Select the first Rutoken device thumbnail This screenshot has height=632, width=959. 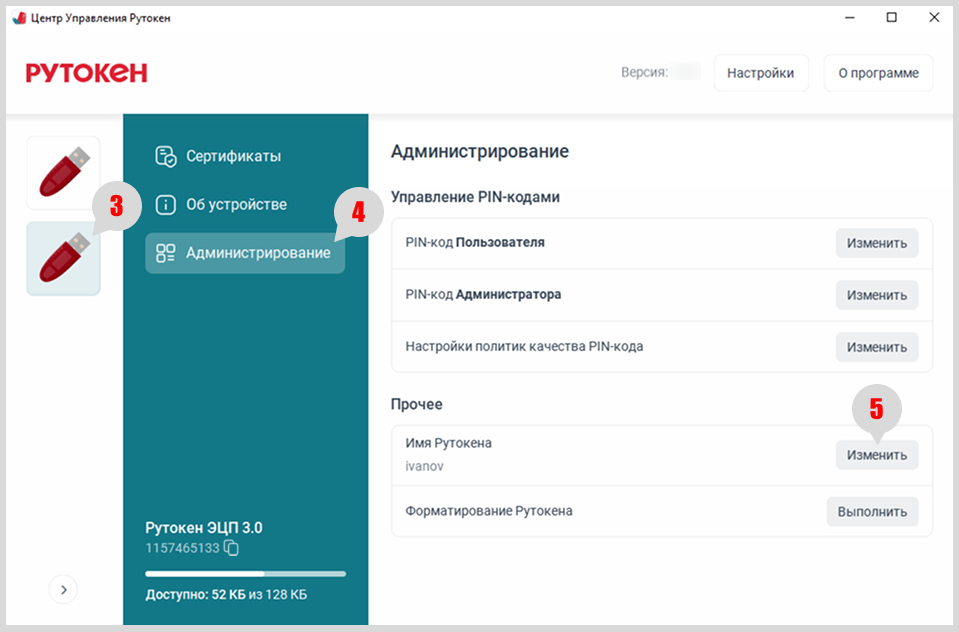63,172
